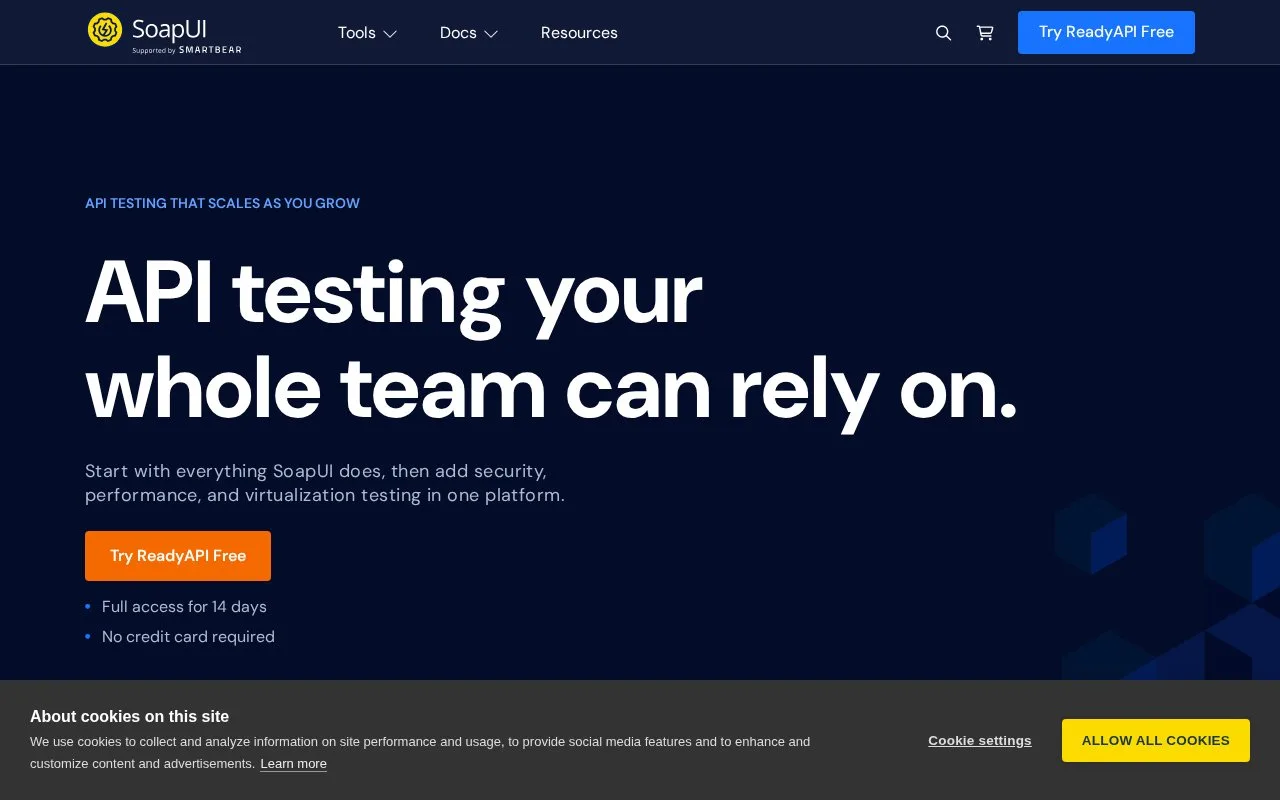Image resolution: width=1280 pixels, height=800 pixels.
Task: Go to the Resources page
Action: [x=579, y=33]
